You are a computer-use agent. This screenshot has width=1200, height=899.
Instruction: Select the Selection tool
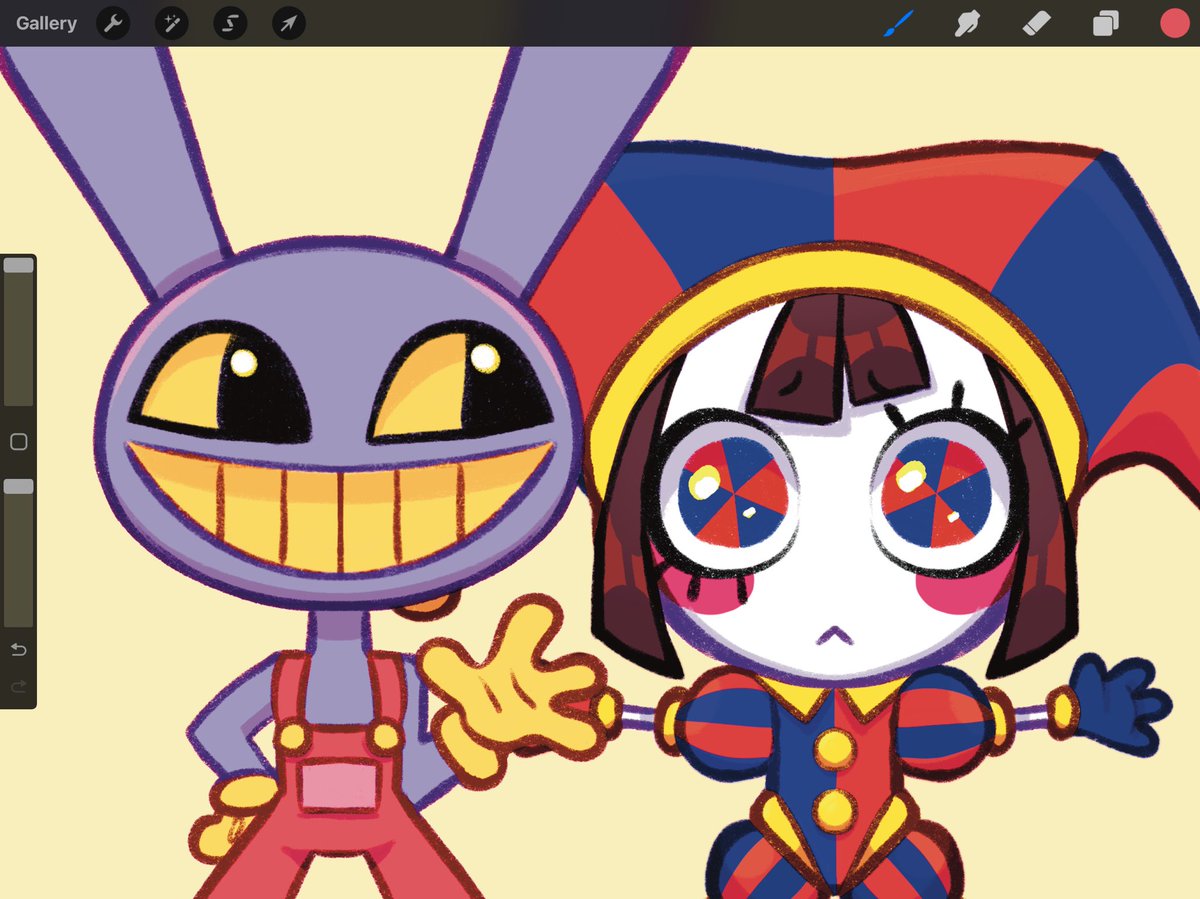pos(229,23)
